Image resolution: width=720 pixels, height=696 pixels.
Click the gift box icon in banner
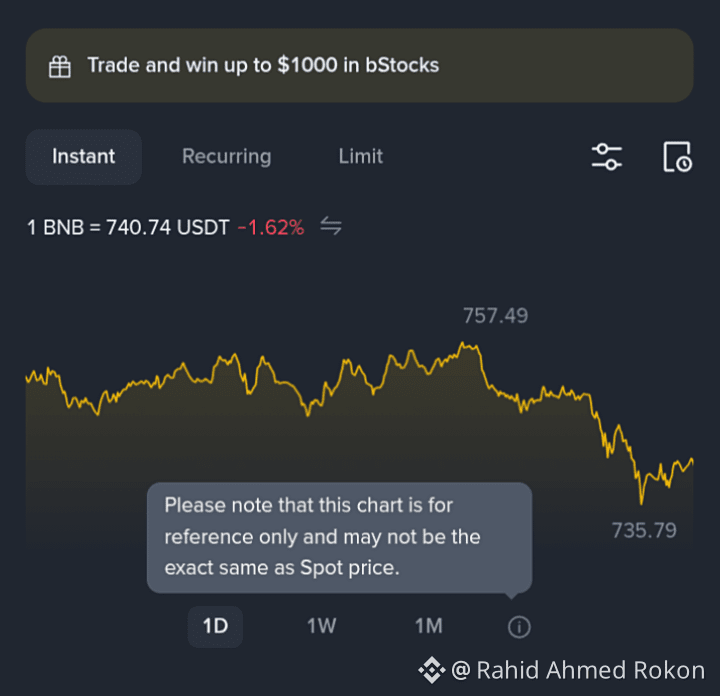(x=60, y=67)
